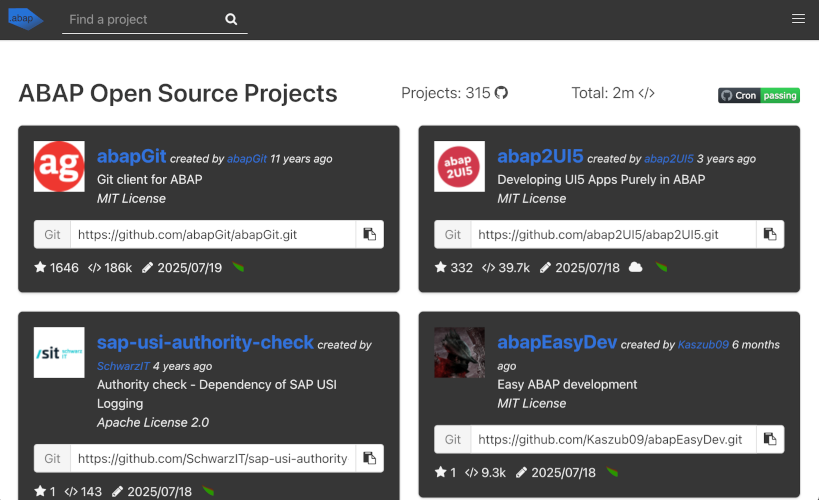Open the abapGit project title link
Viewport: 819px width, 500px height.
132,156
